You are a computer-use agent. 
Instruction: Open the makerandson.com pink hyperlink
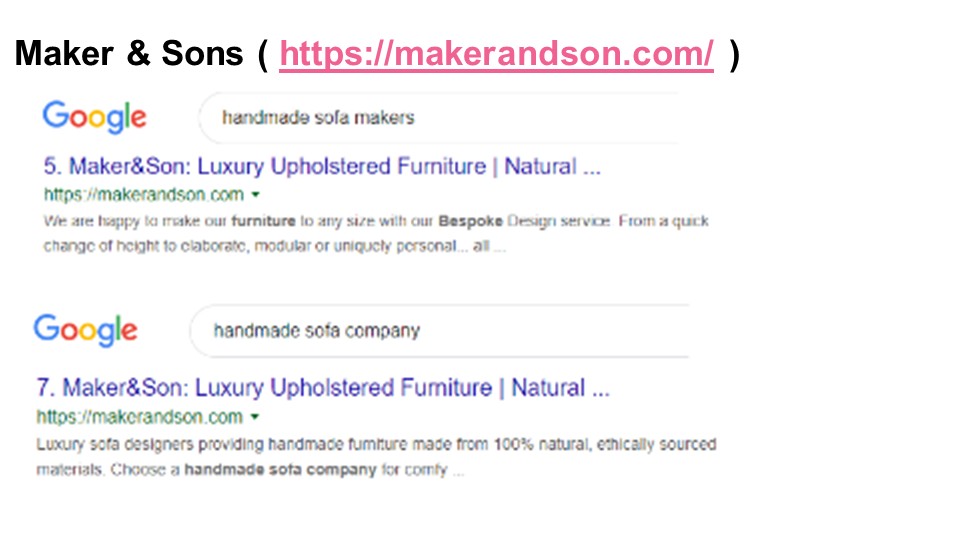pyautogui.click(x=496, y=54)
